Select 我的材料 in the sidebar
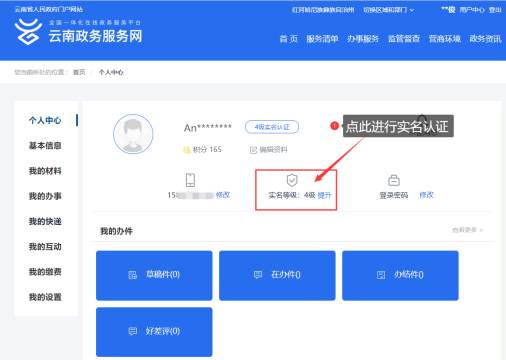 (x=45, y=171)
